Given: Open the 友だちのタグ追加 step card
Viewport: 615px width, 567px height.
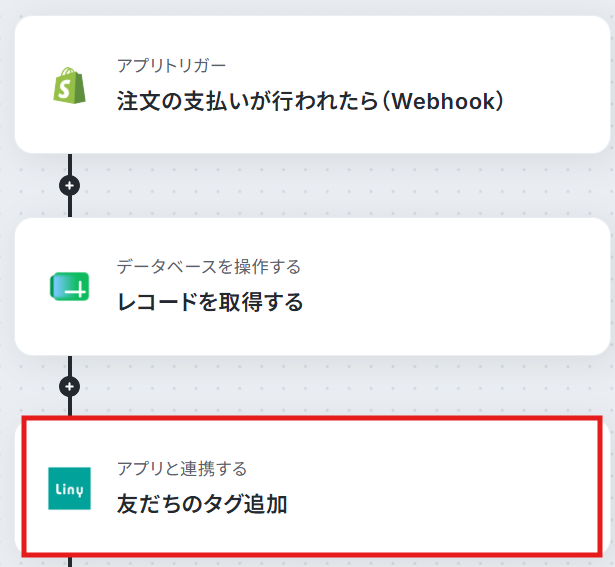Looking at the screenshot, I should 313,486.
